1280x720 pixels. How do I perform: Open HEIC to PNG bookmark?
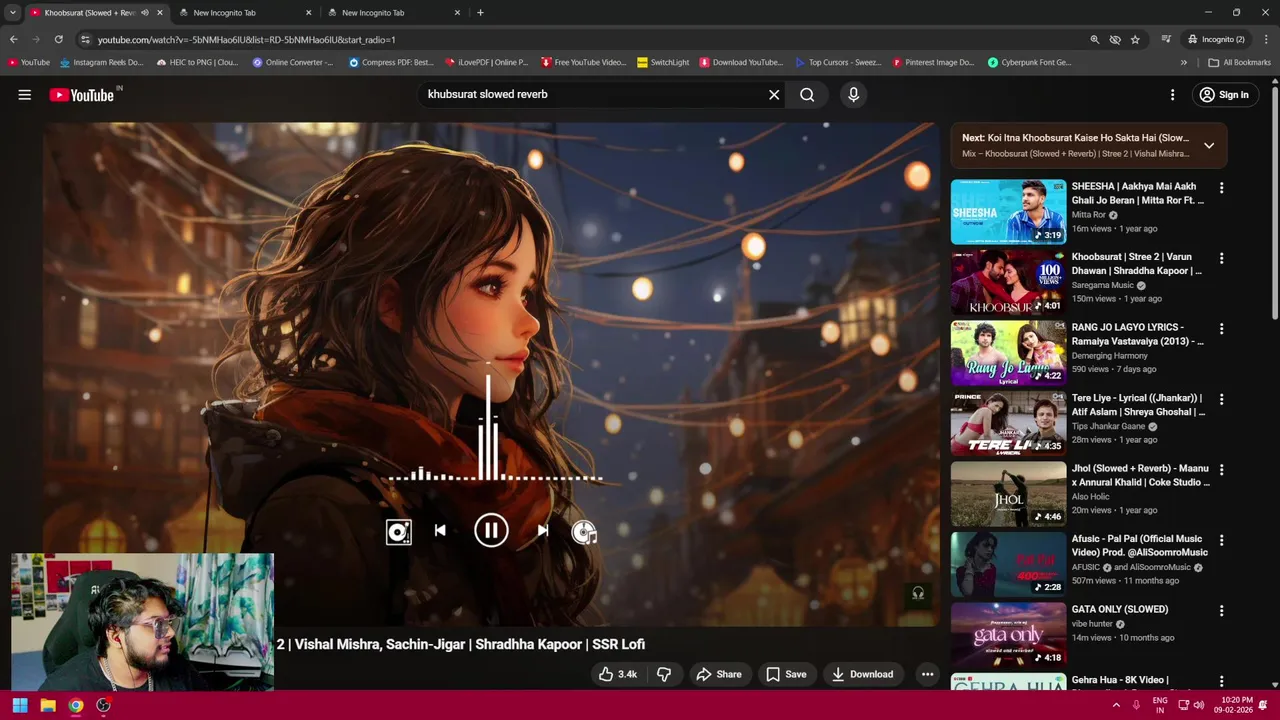pos(197,62)
